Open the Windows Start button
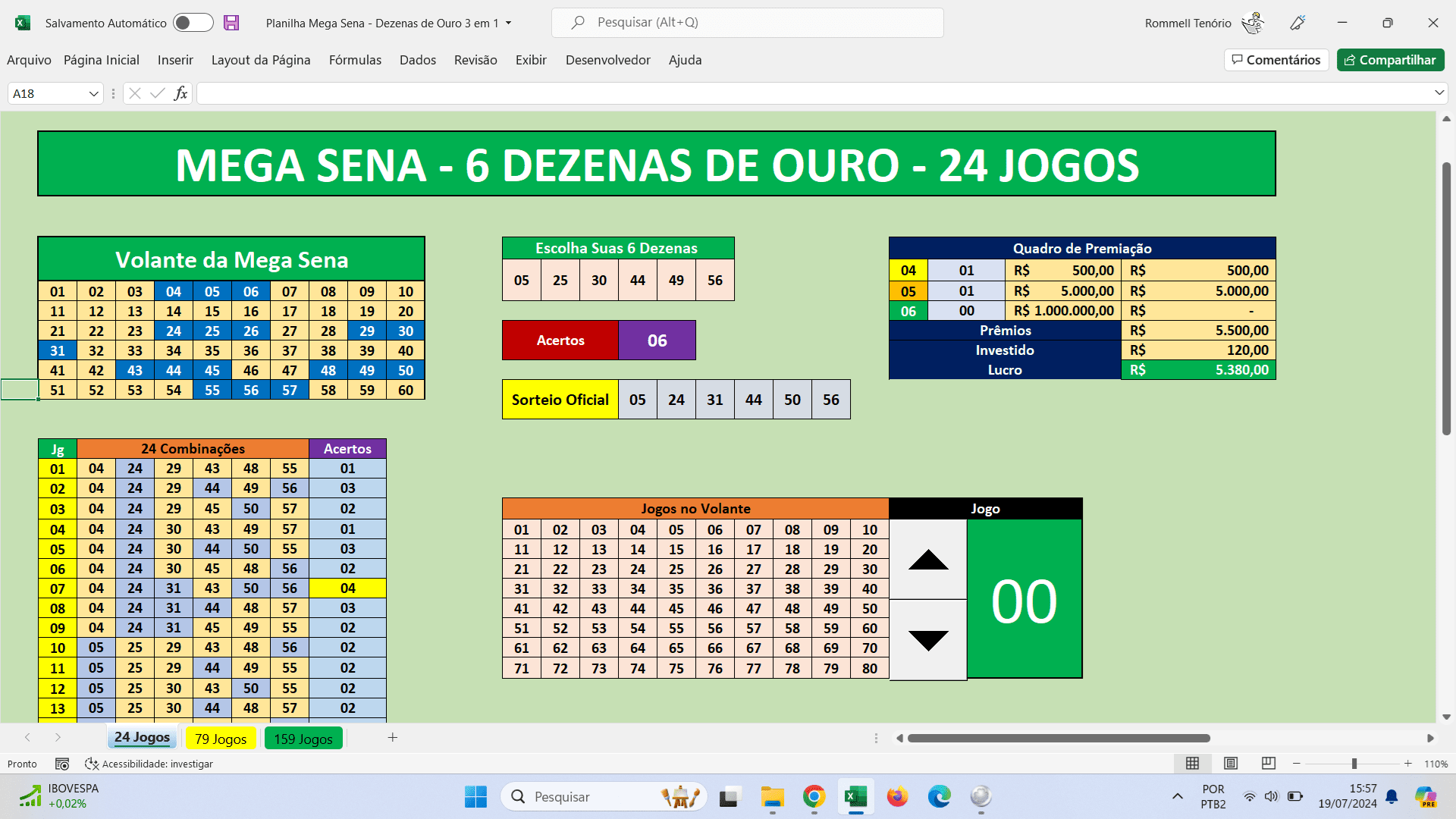1456x819 pixels. point(475,797)
